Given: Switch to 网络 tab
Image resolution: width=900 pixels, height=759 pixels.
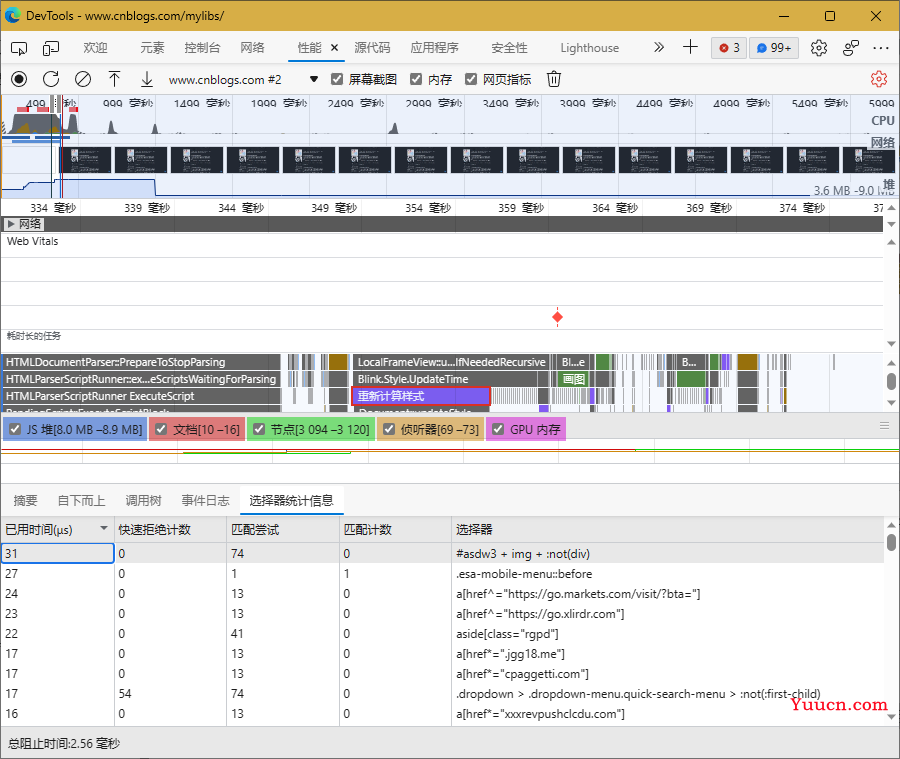Looking at the screenshot, I should pos(253,48).
